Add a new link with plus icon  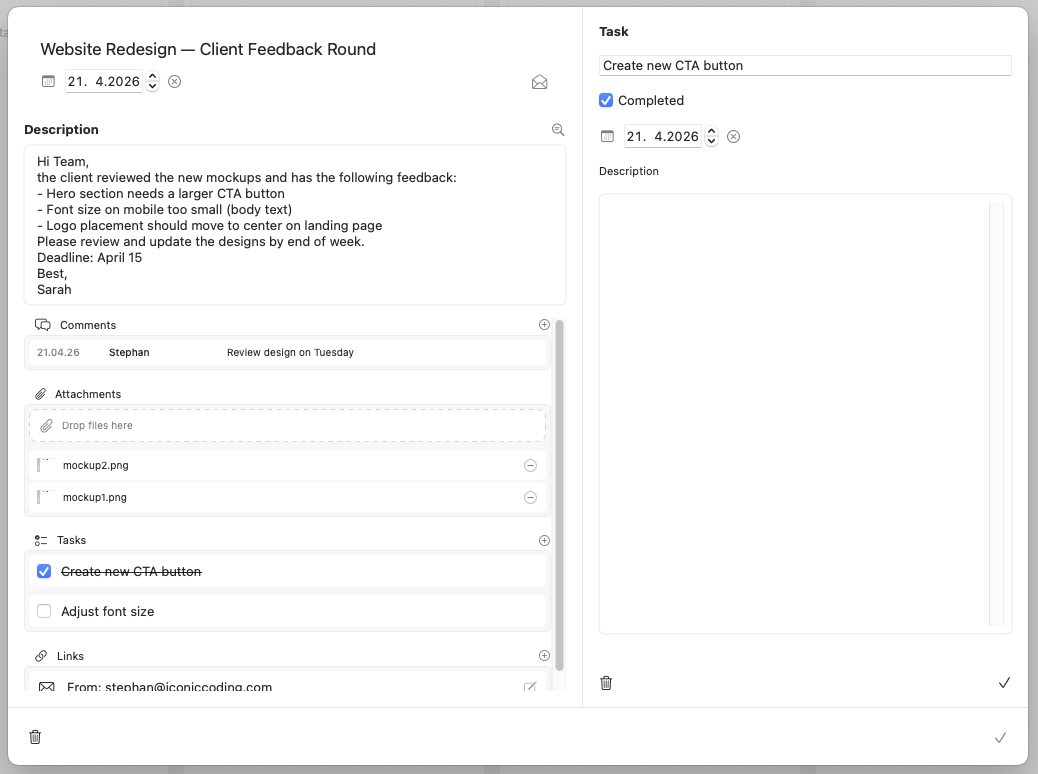click(x=544, y=656)
